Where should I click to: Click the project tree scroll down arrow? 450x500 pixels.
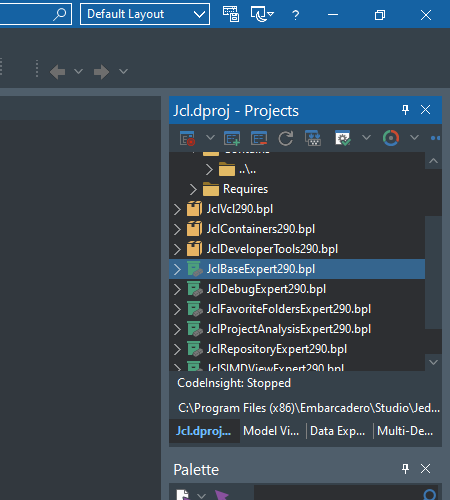433,362
